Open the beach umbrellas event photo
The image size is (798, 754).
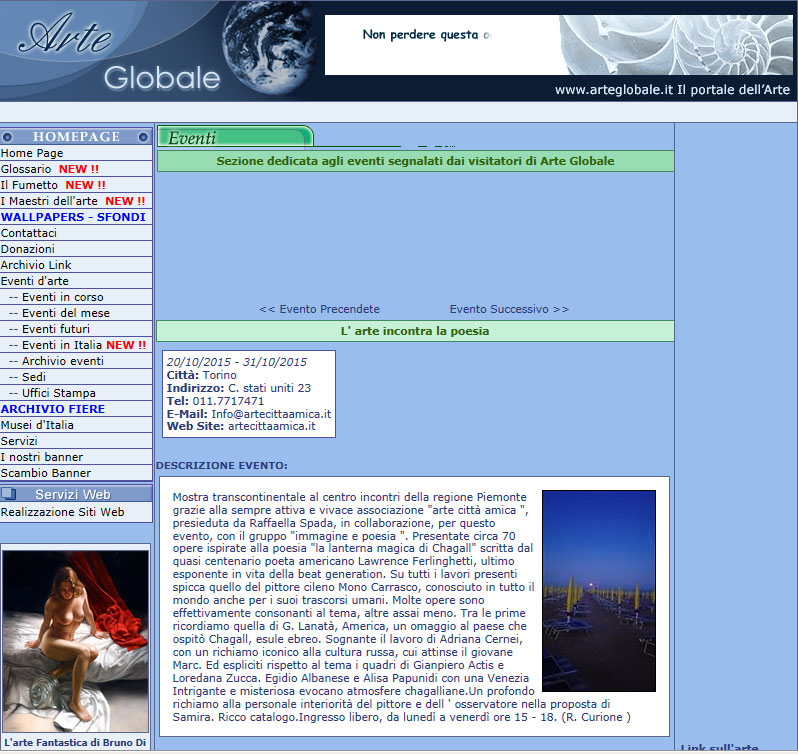point(599,591)
